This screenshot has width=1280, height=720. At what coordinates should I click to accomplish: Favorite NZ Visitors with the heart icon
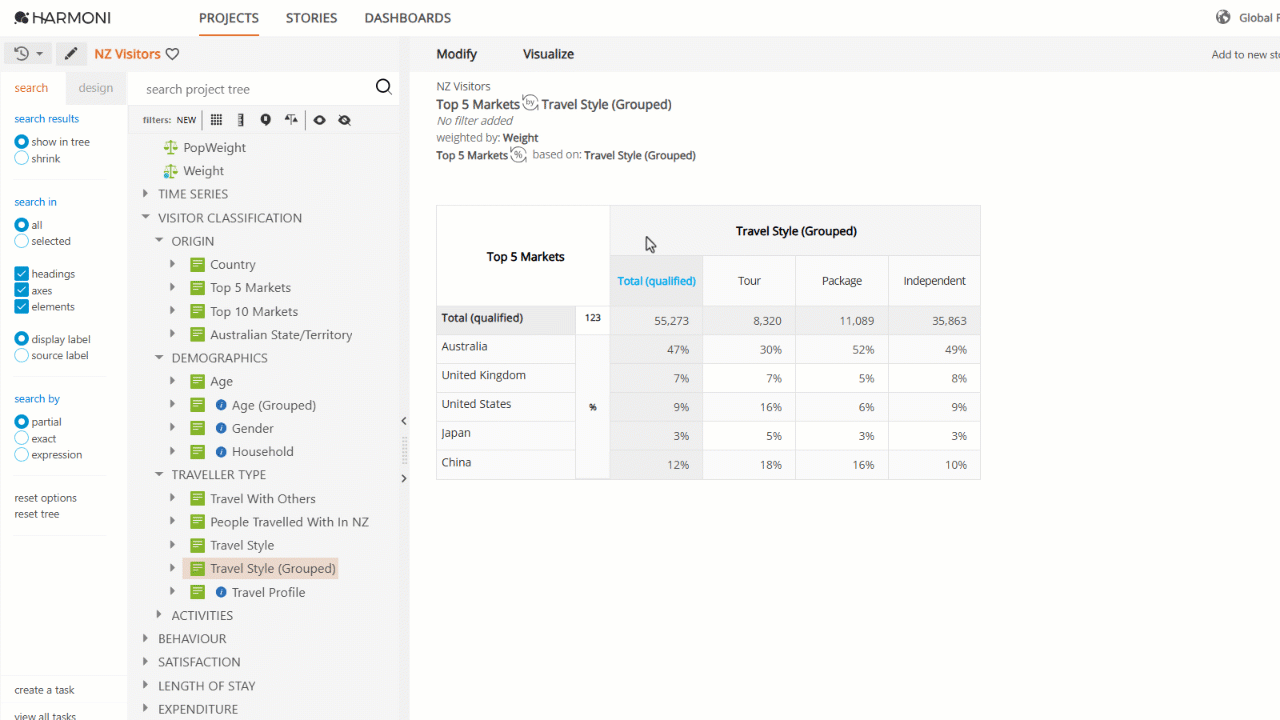pyautogui.click(x=172, y=54)
